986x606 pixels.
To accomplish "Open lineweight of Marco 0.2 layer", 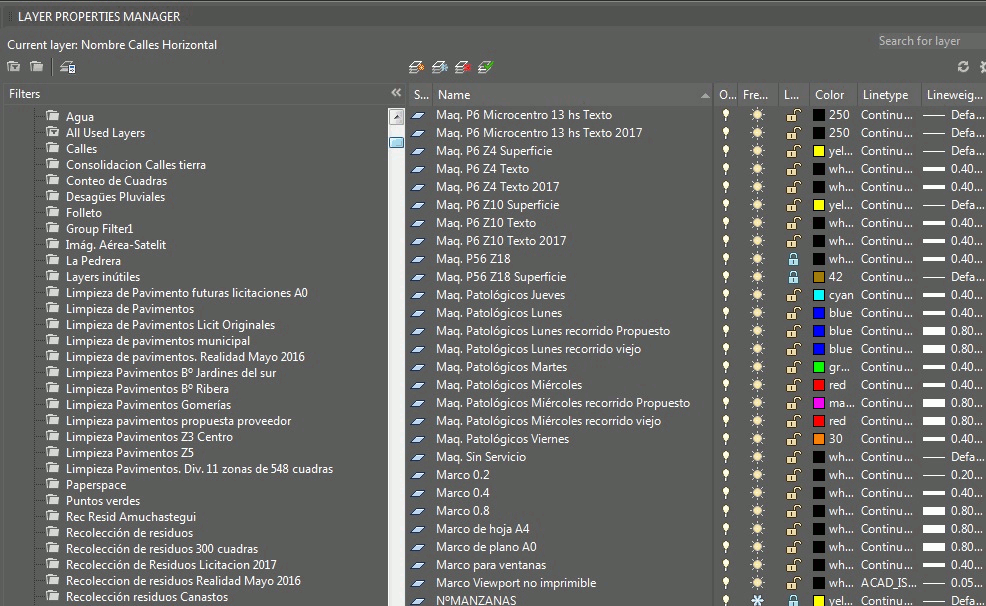I will tap(953, 475).
